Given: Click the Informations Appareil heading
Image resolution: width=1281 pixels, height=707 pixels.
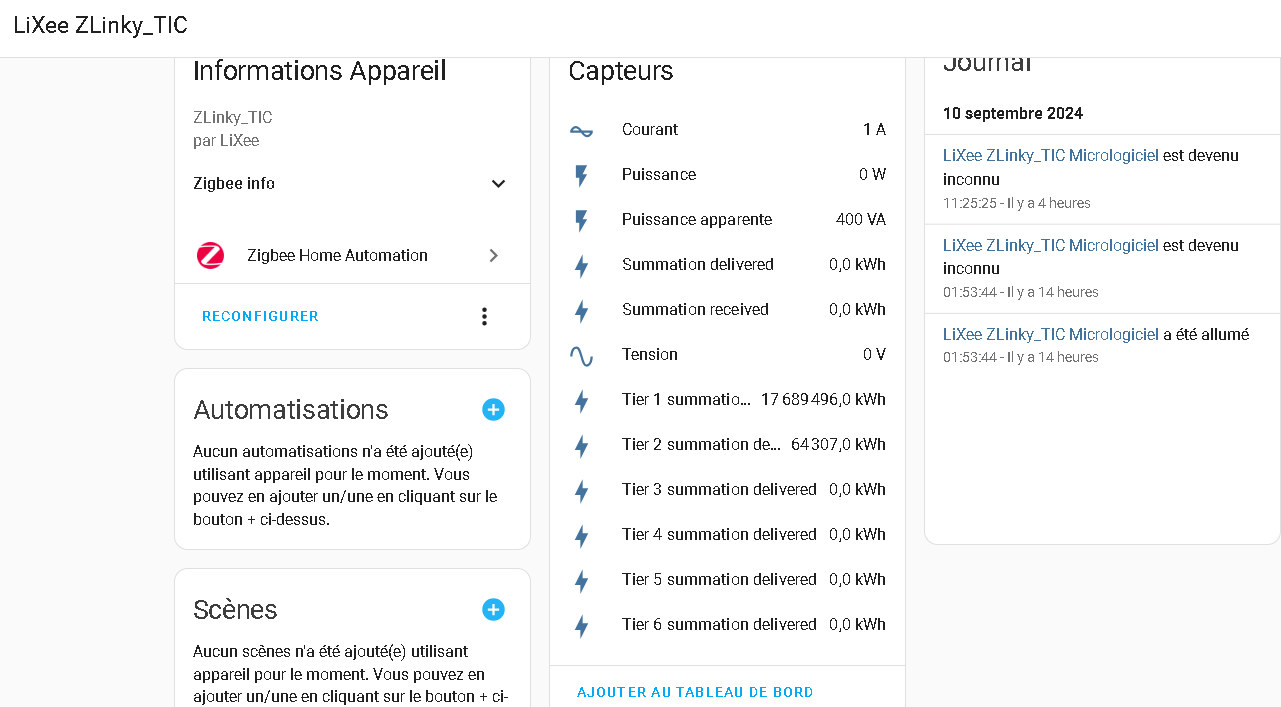Looking at the screenshot, I should 320,71.
